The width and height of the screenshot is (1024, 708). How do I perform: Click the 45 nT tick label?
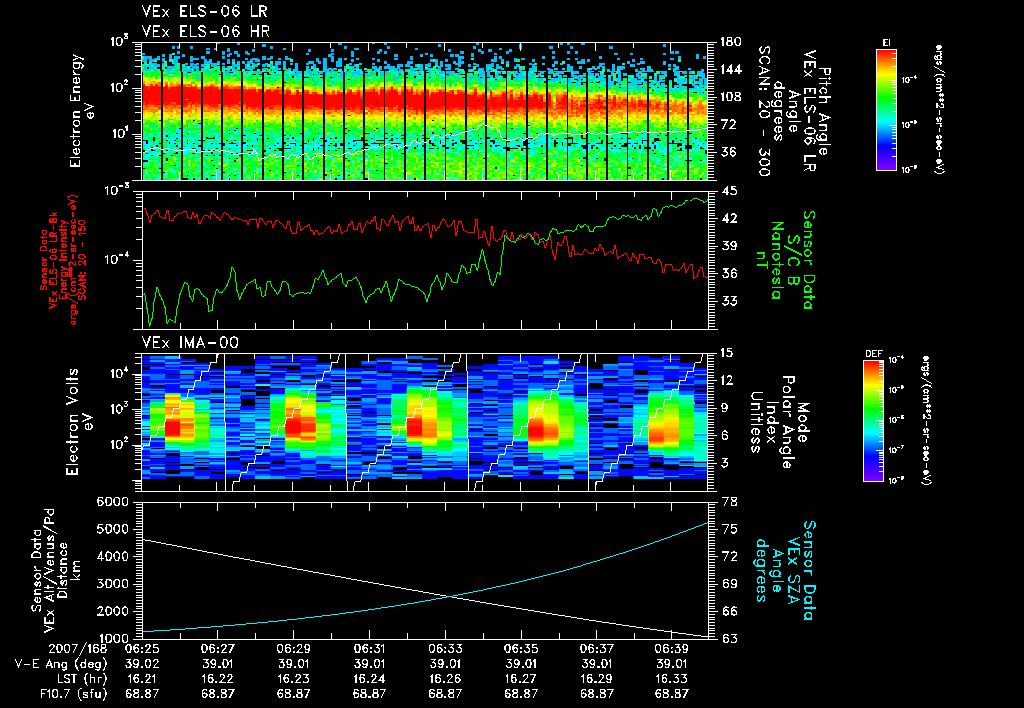point(728,191)
